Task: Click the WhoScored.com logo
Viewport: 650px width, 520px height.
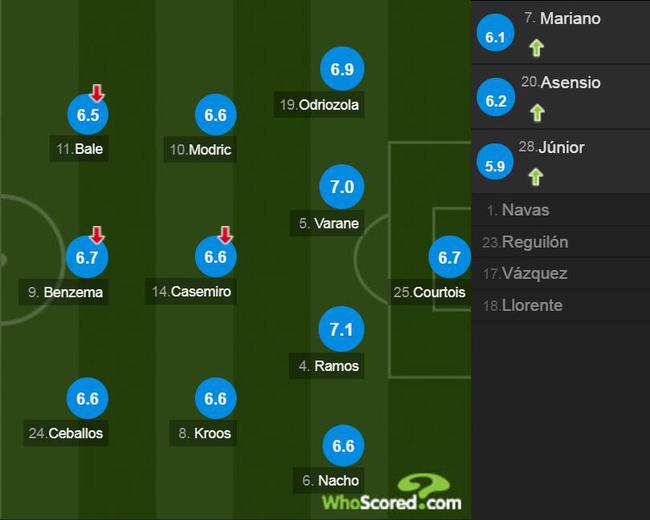Action: coord(392,493)
